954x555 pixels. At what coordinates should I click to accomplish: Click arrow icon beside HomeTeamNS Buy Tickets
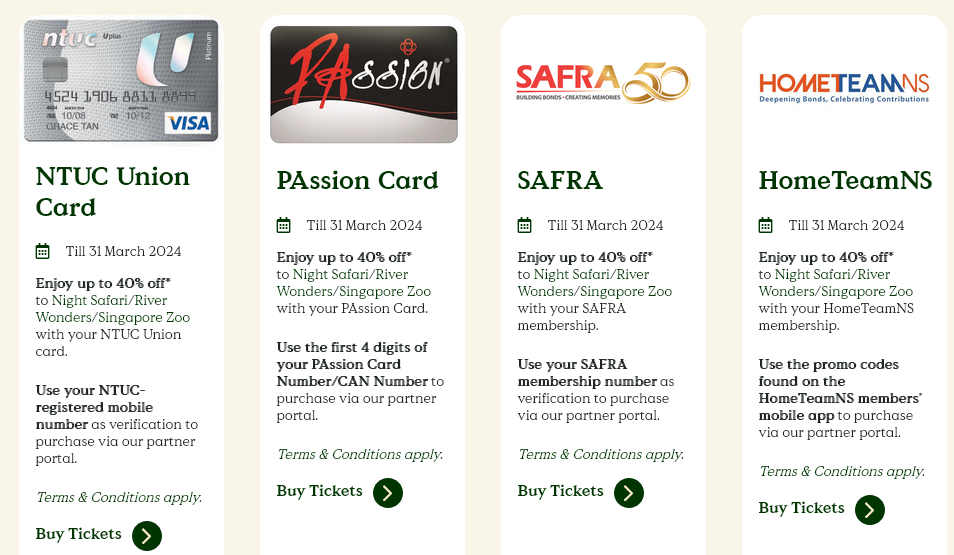[870, 509]
